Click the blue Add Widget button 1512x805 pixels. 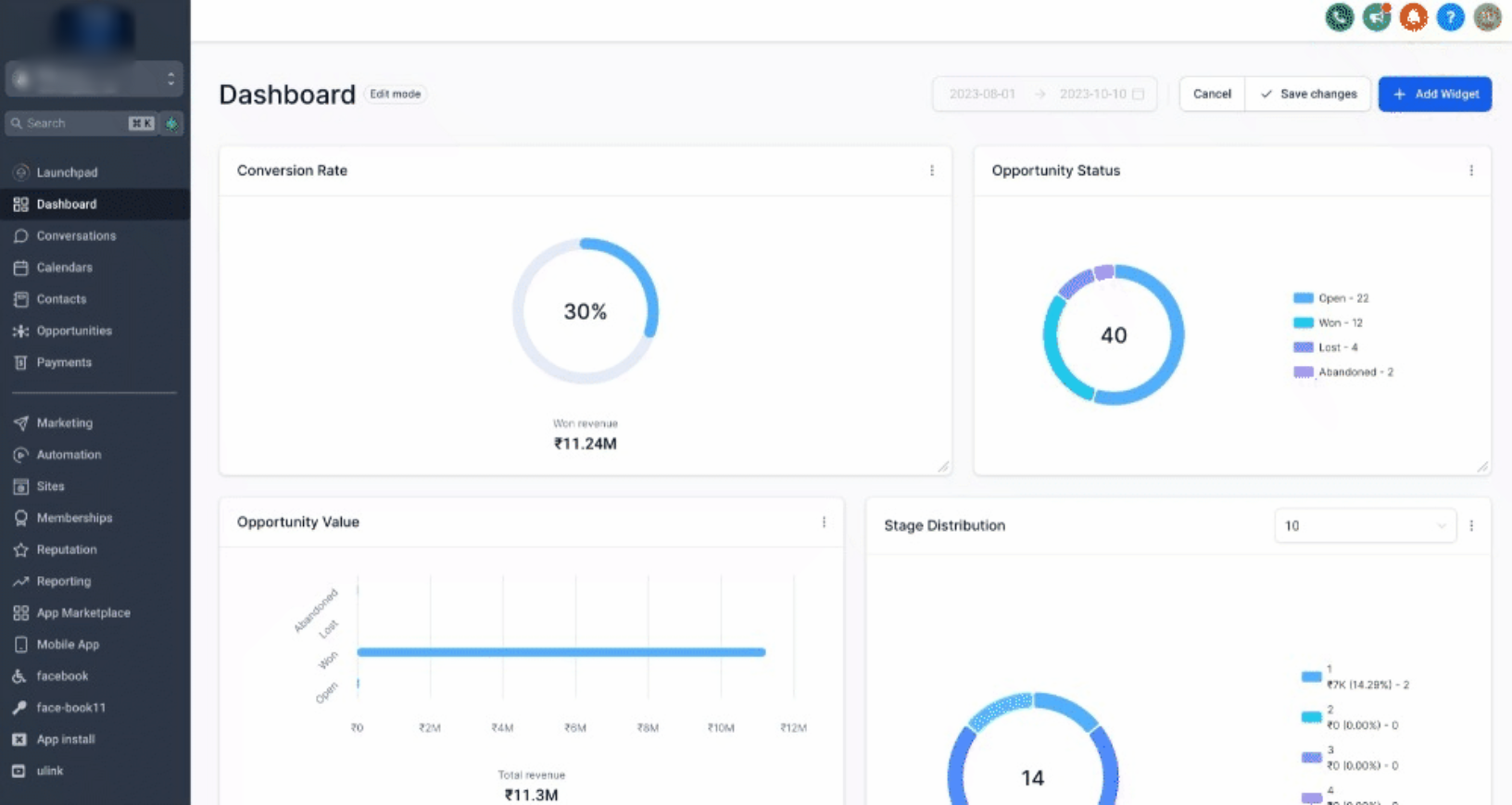click(x=1435, y=94)
